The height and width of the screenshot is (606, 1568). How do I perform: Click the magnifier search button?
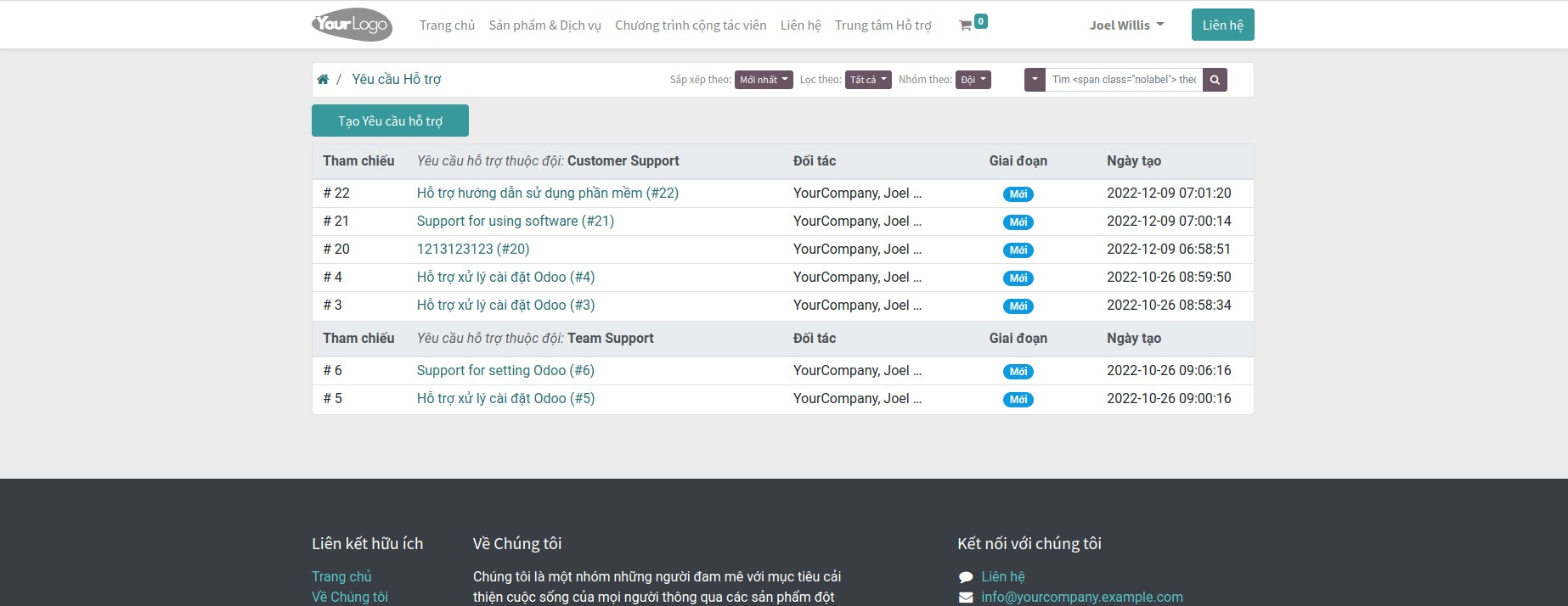[1215, 80]
